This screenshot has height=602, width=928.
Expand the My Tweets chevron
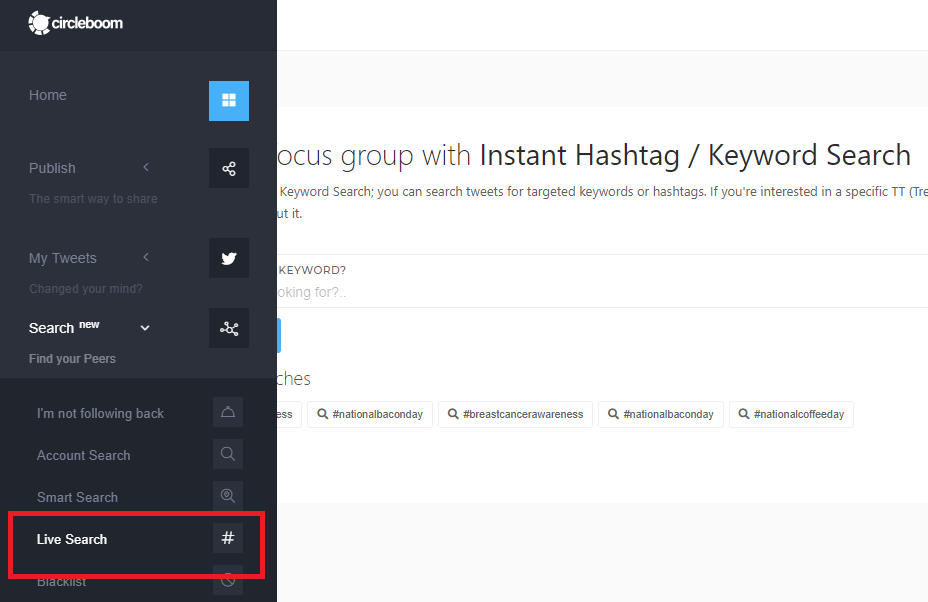click(x=146, y=257)
